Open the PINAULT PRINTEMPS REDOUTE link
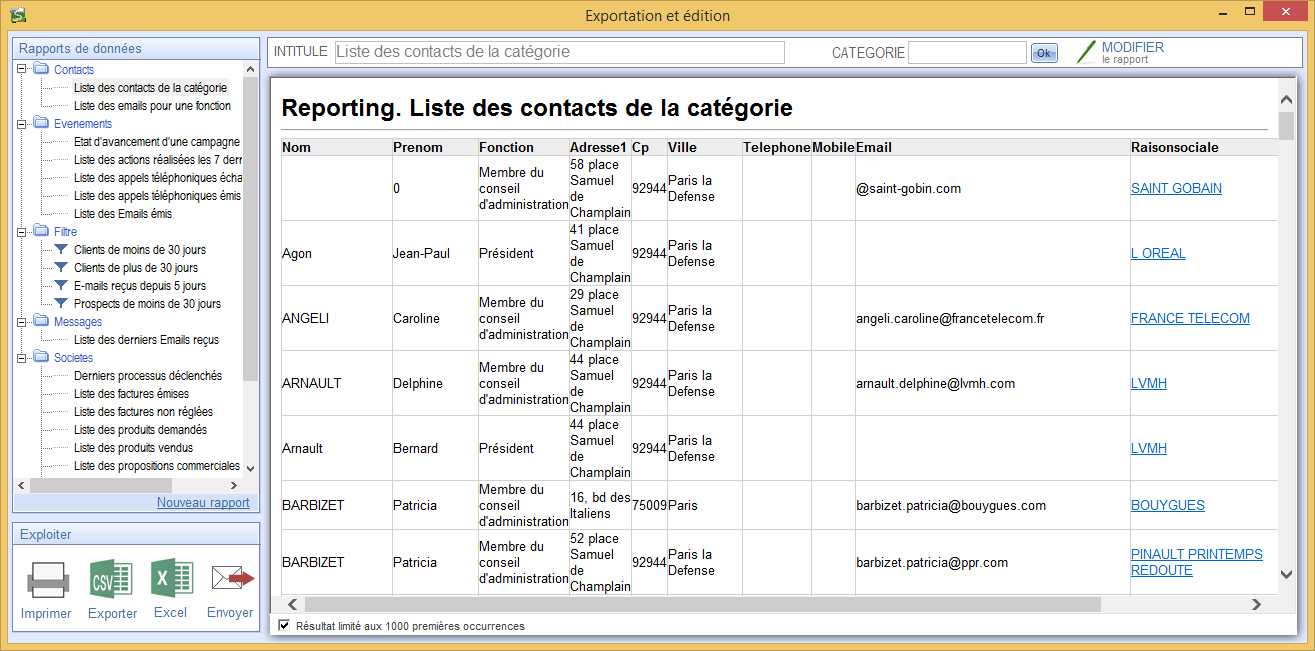 [x=1197, y=562]
